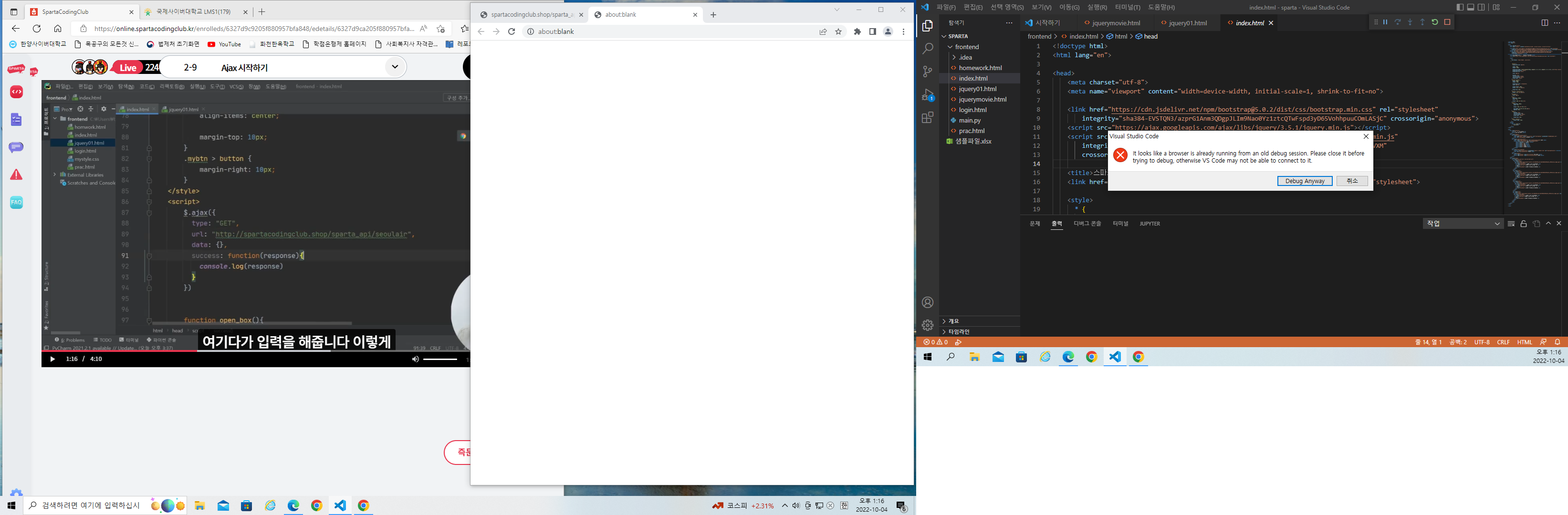Screen dimensions: 1568x515
Task: Toggle Chrome side panel
Action: (872, 31)
